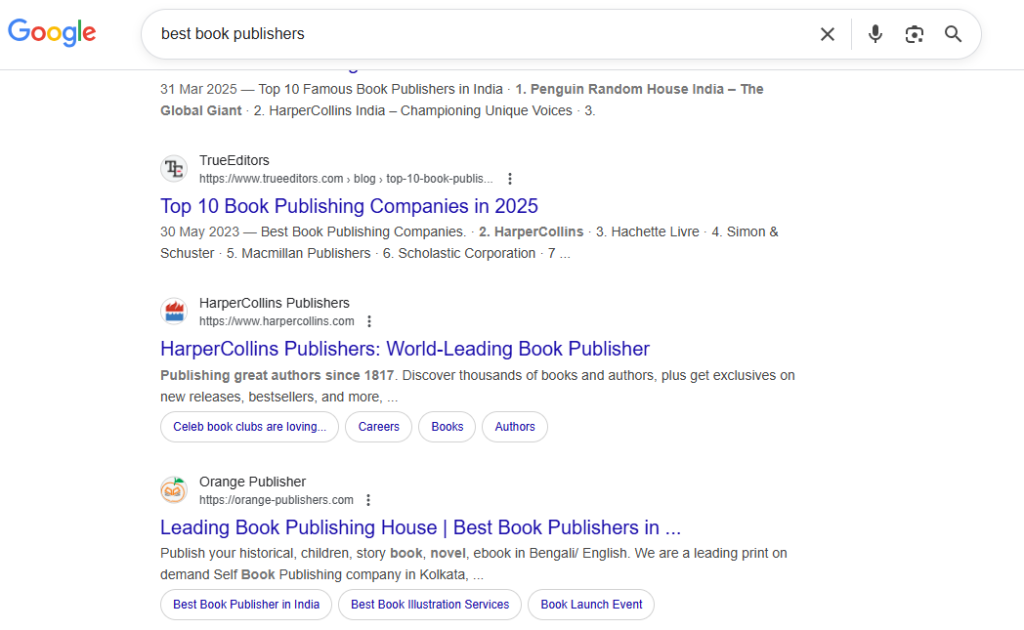Click inside the search input field

pos(480,34)
